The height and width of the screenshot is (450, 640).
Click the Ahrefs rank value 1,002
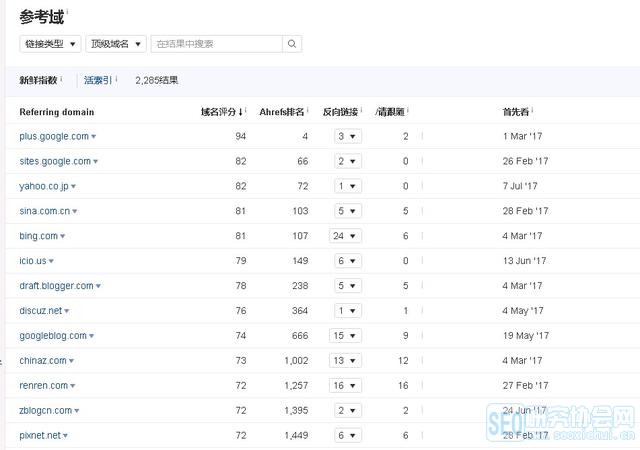pos(296,361)
